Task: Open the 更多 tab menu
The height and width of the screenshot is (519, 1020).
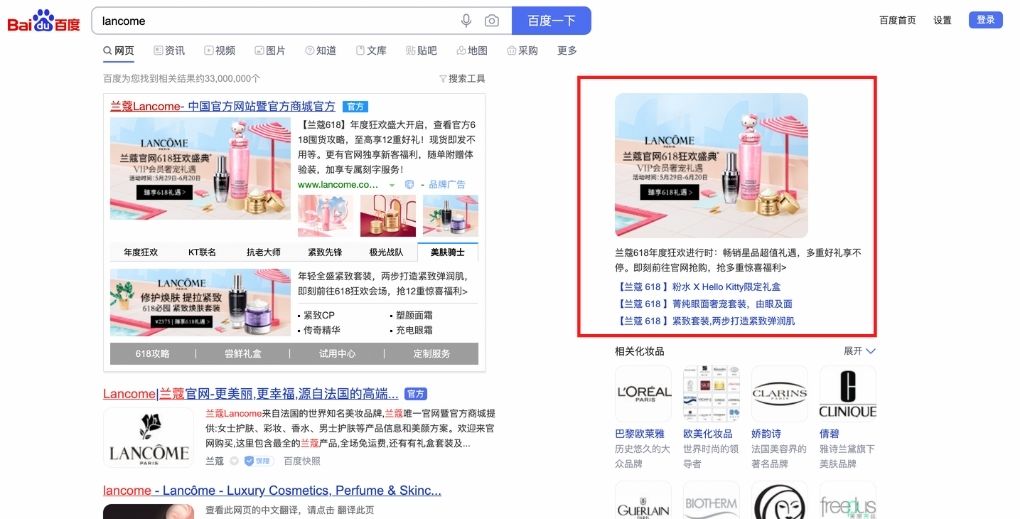Action: point(567,51)
